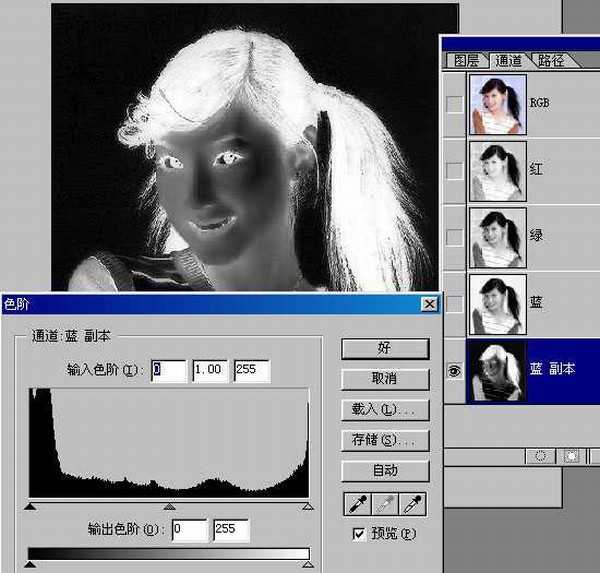Click the middle 1.00 input level field
This screenshot has width=600, height=573.
[x=209, y=371]
